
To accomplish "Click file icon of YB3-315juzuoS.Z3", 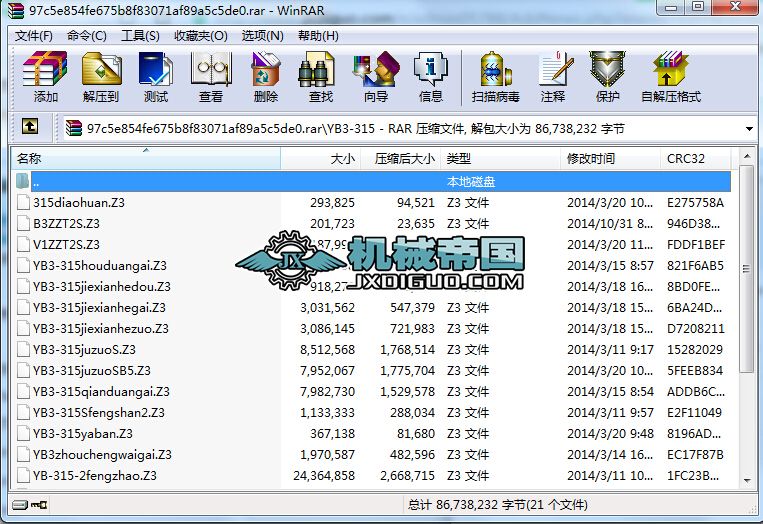I will click(x=23, y=349).
